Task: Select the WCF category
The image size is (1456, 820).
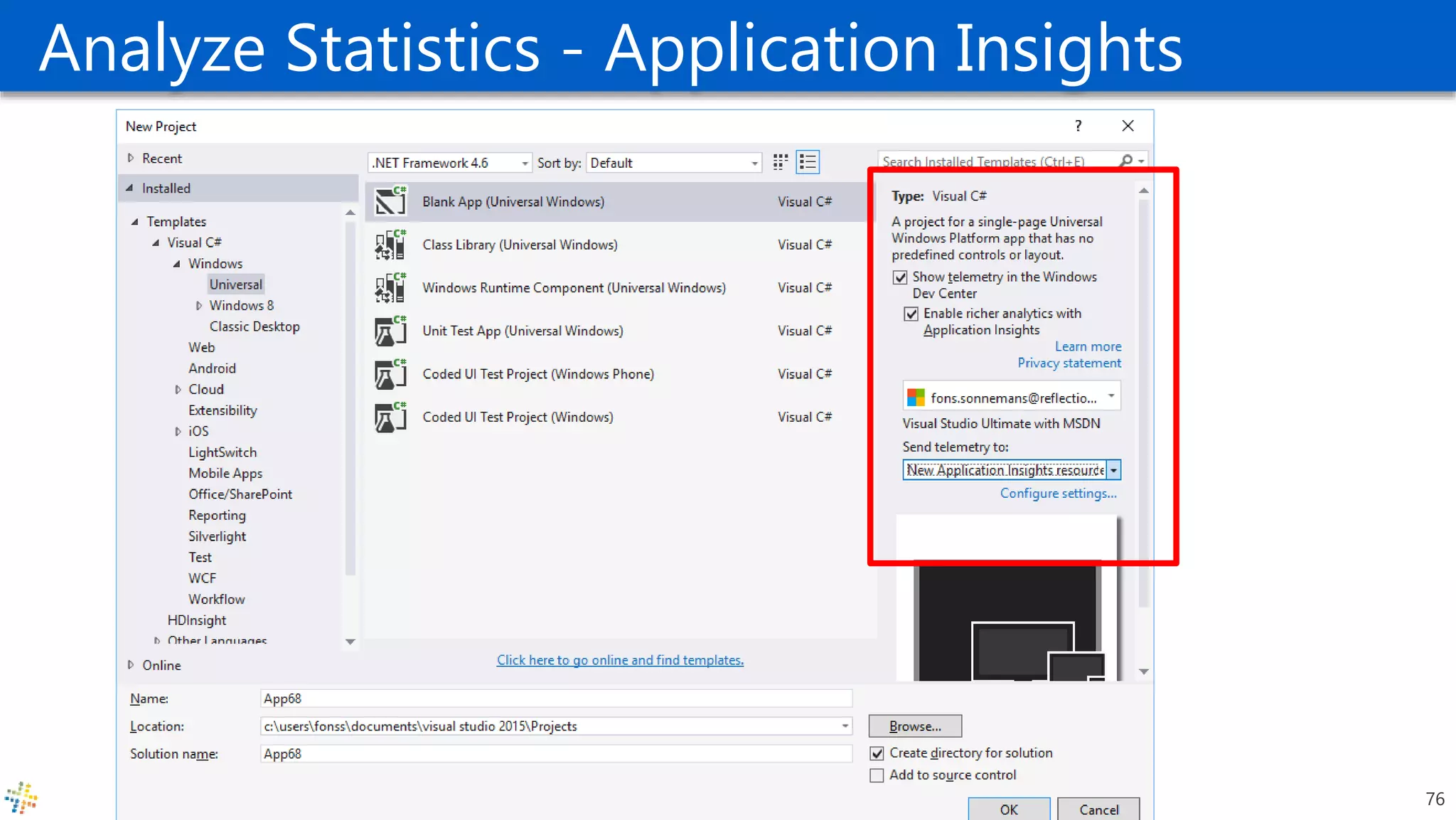Action: pyautogui.click(x=202, y=578)
